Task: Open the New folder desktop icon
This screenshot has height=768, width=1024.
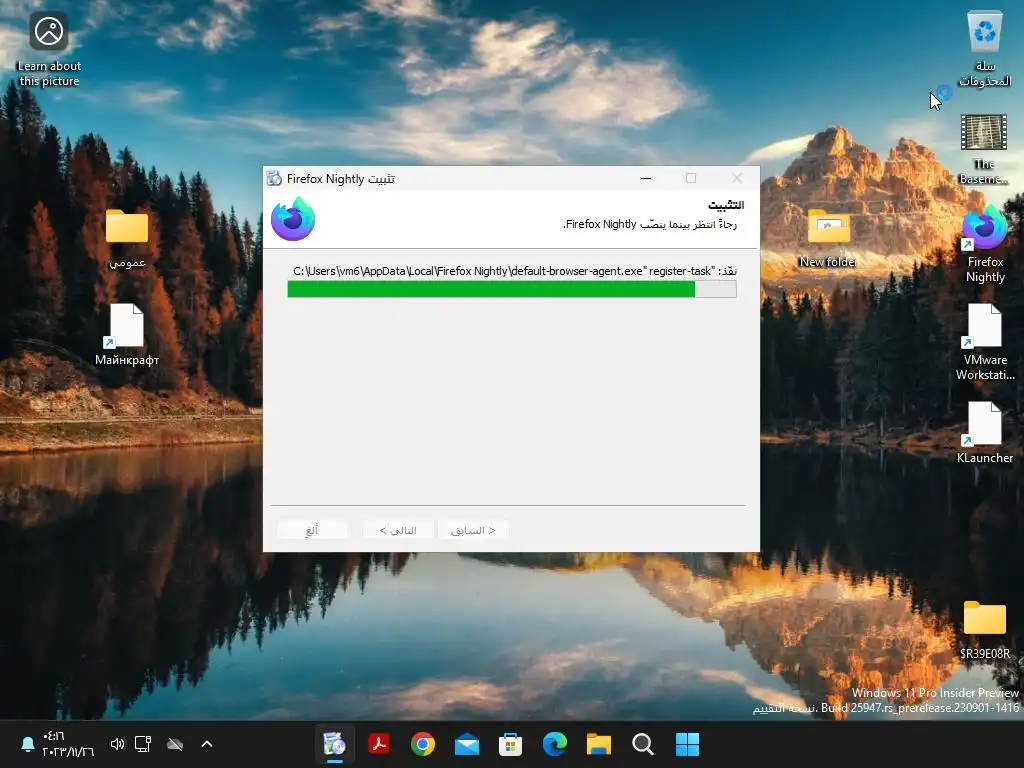Action: [x=828, y=238]
